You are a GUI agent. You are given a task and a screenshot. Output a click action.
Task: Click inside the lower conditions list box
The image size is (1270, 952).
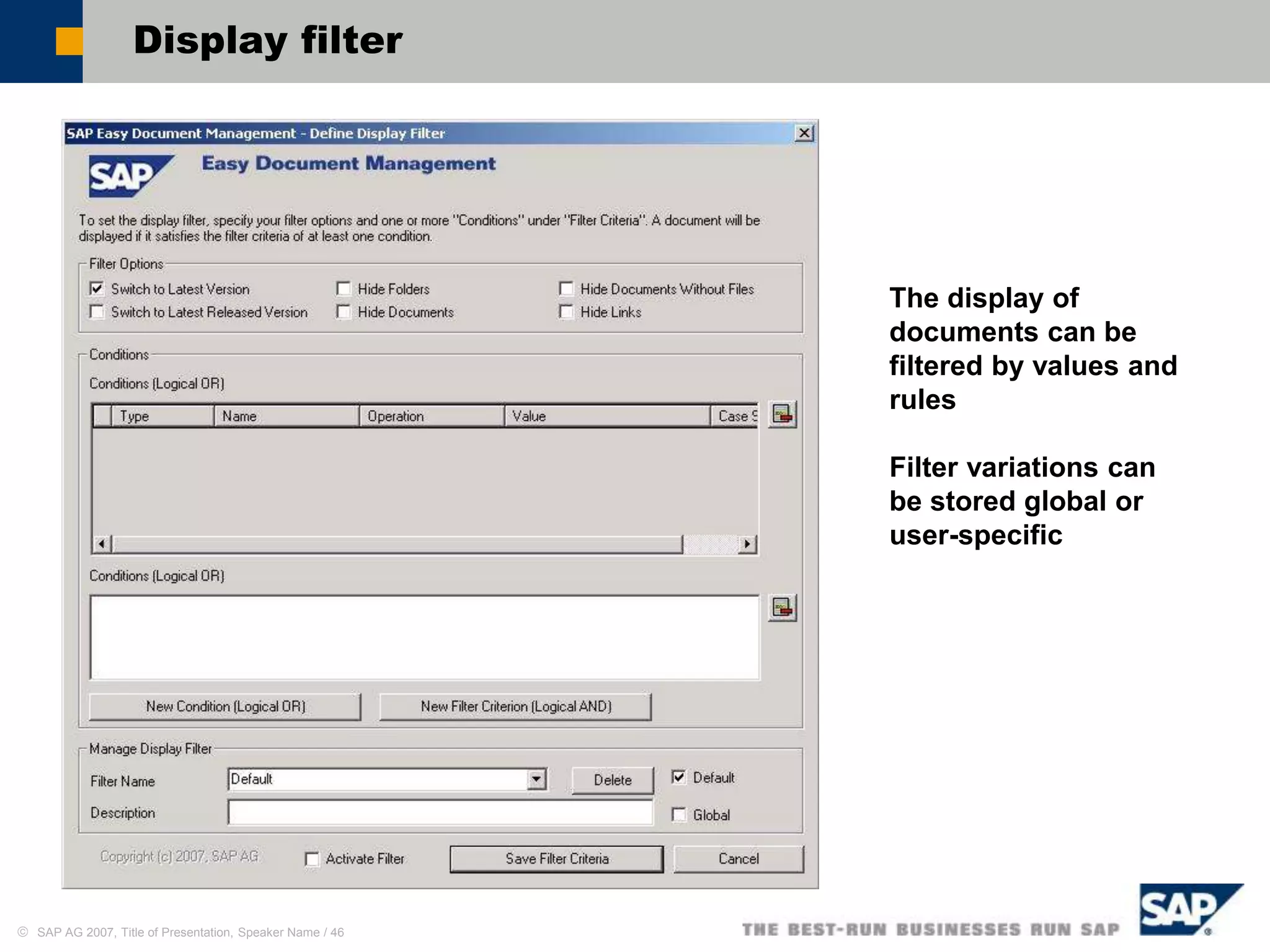[425, 637]
